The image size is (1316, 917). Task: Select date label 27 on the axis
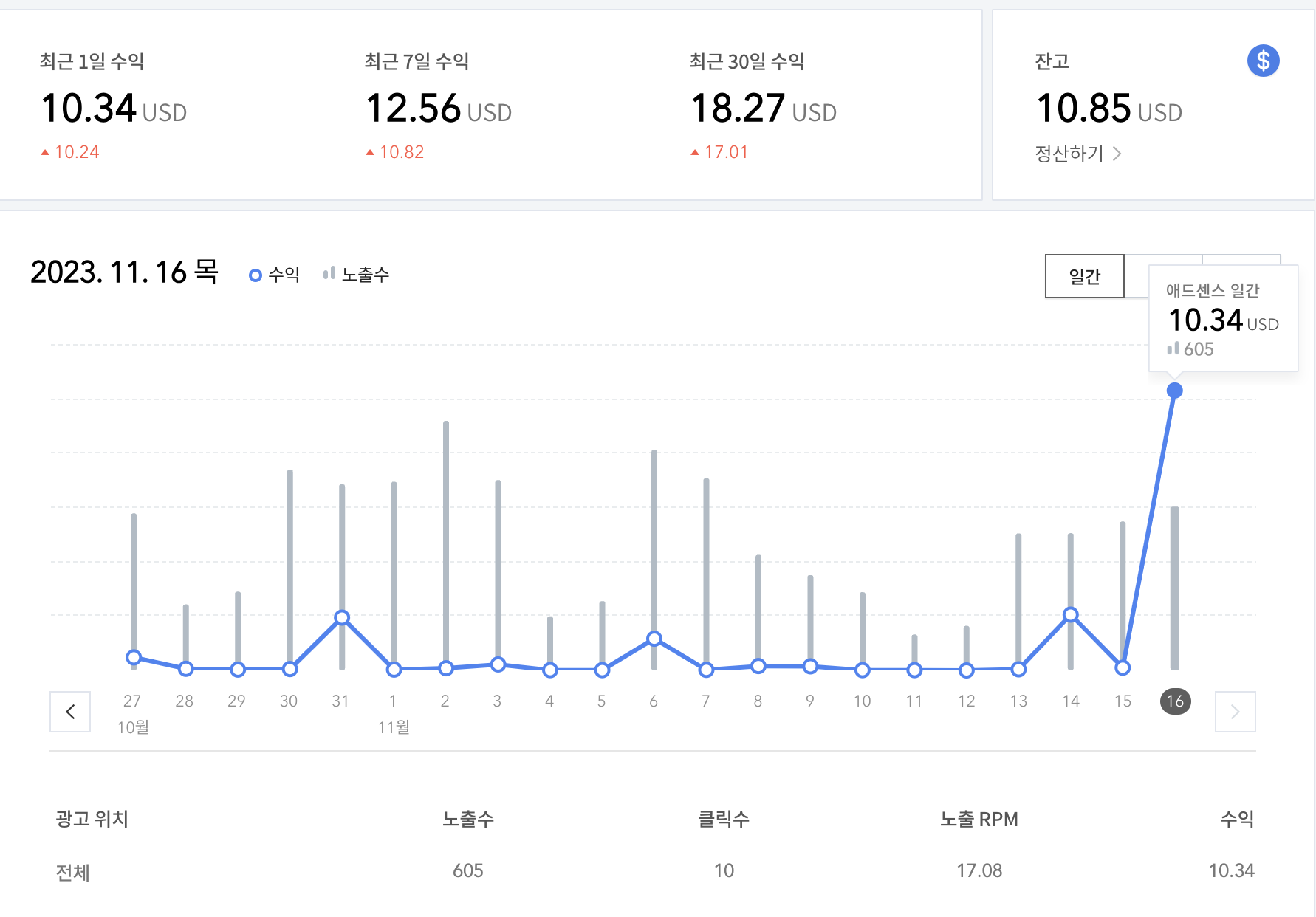pos(132,701)
